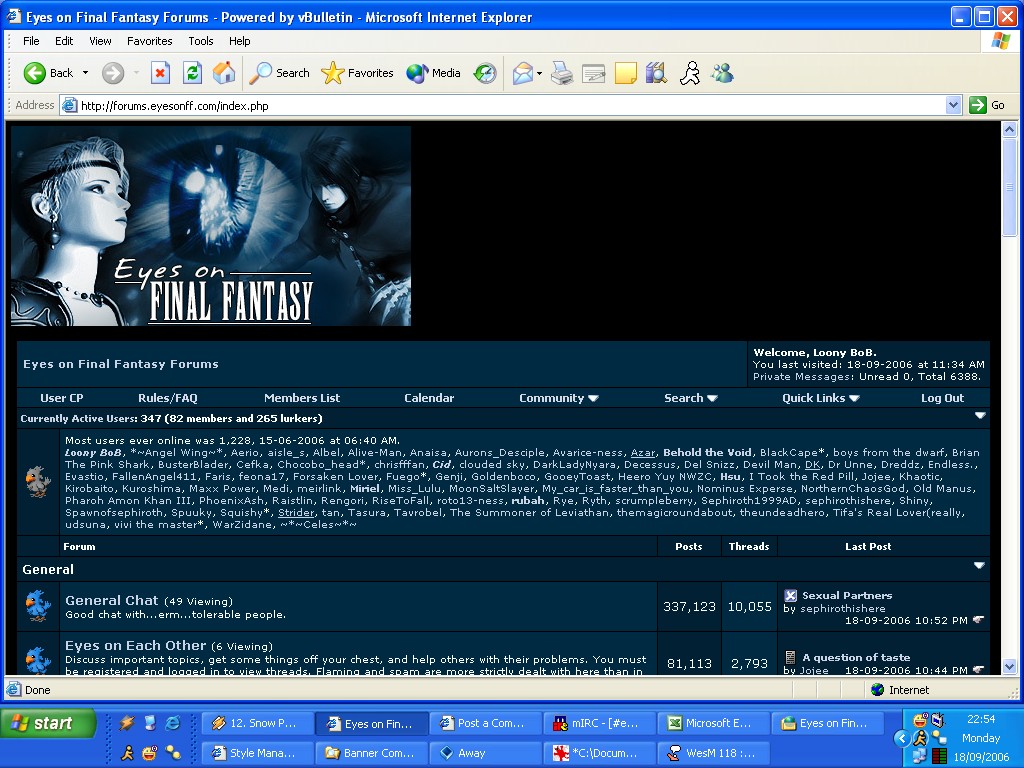Click the Windows start button

pos(48,723)
